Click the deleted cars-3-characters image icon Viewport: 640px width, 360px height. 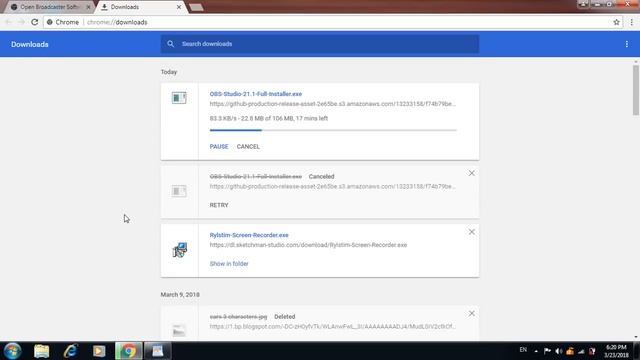coord(179,330)
